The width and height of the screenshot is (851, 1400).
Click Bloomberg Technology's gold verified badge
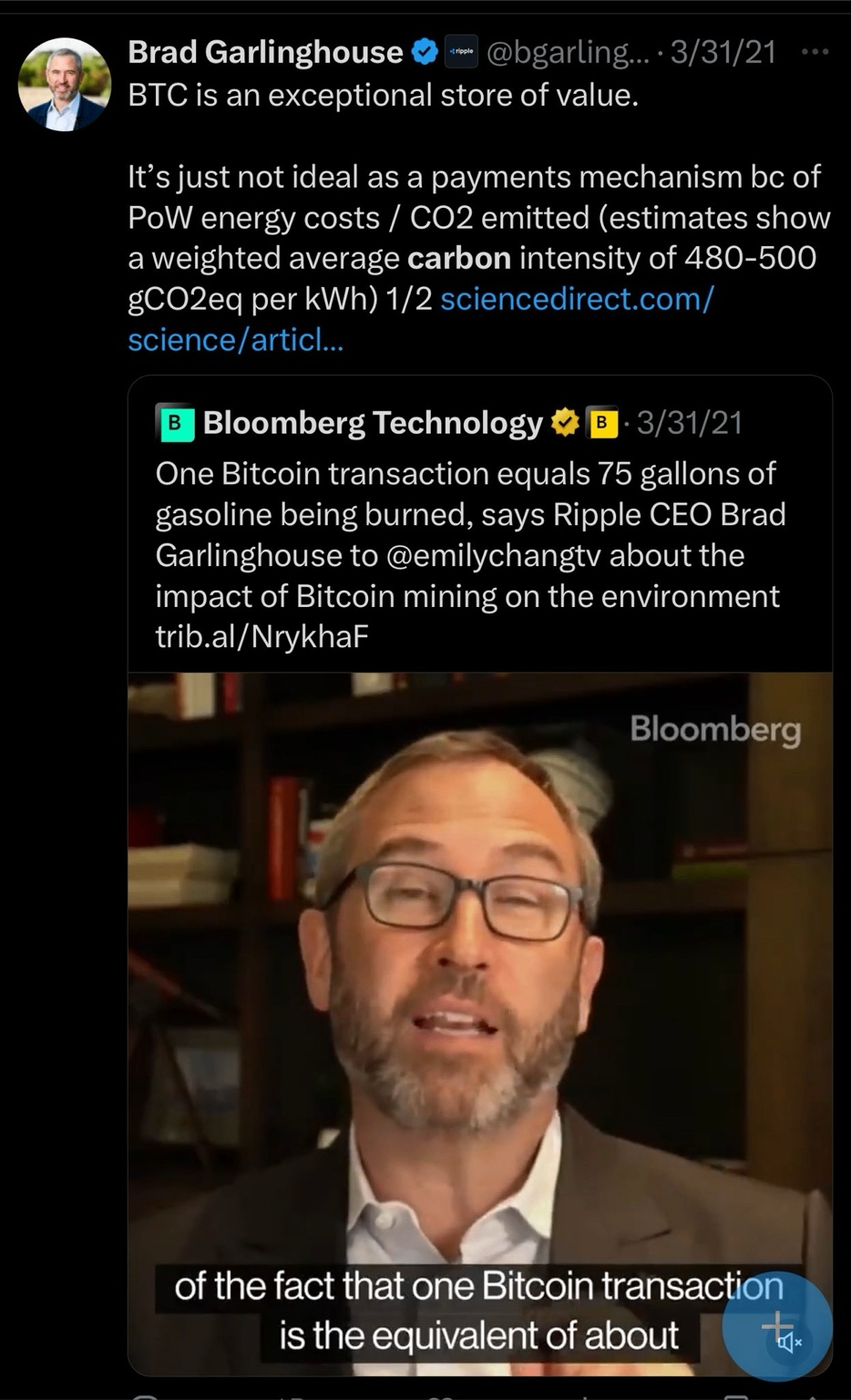tap(565, 423)
